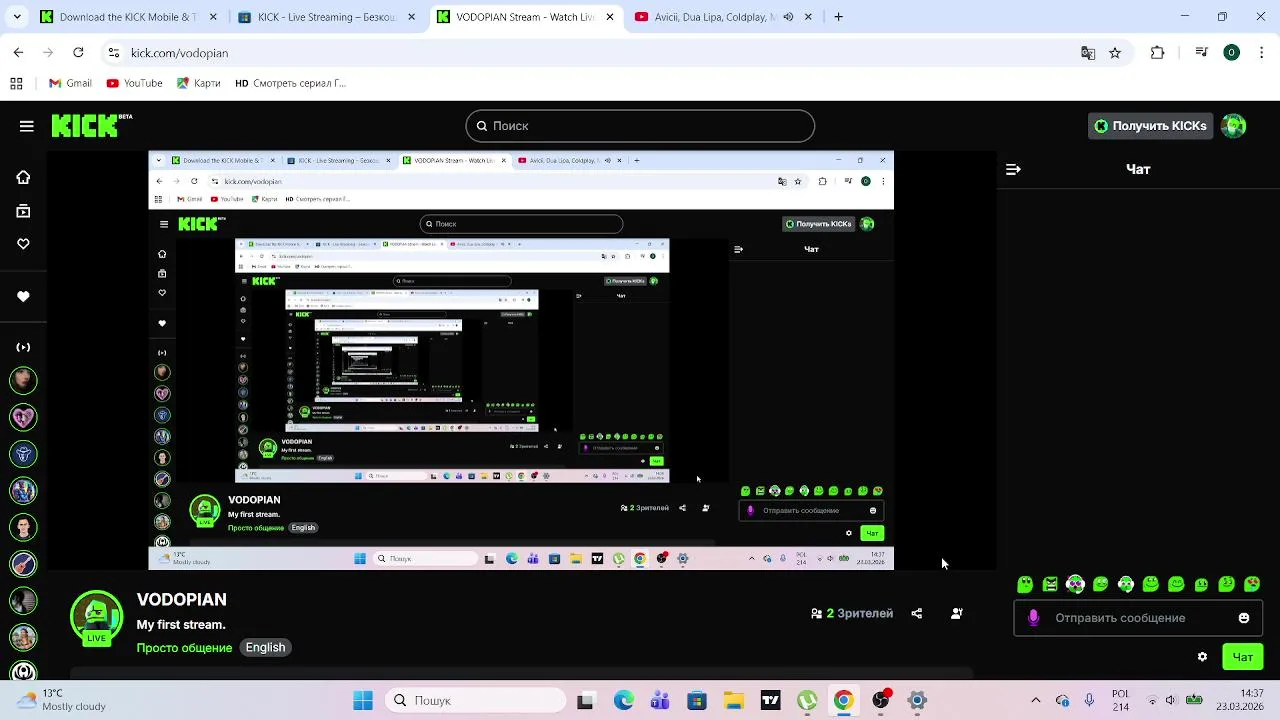This screenshot has width=1280, height=720.
Task: Open the 13°C Mostly cloudy weather widget
Action: tap(60, 700)
